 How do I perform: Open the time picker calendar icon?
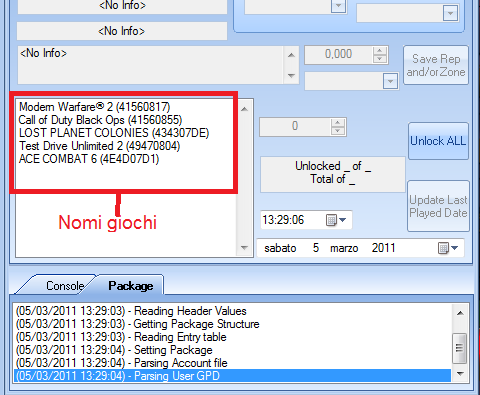pyautogui.click(x=336, y=220)
